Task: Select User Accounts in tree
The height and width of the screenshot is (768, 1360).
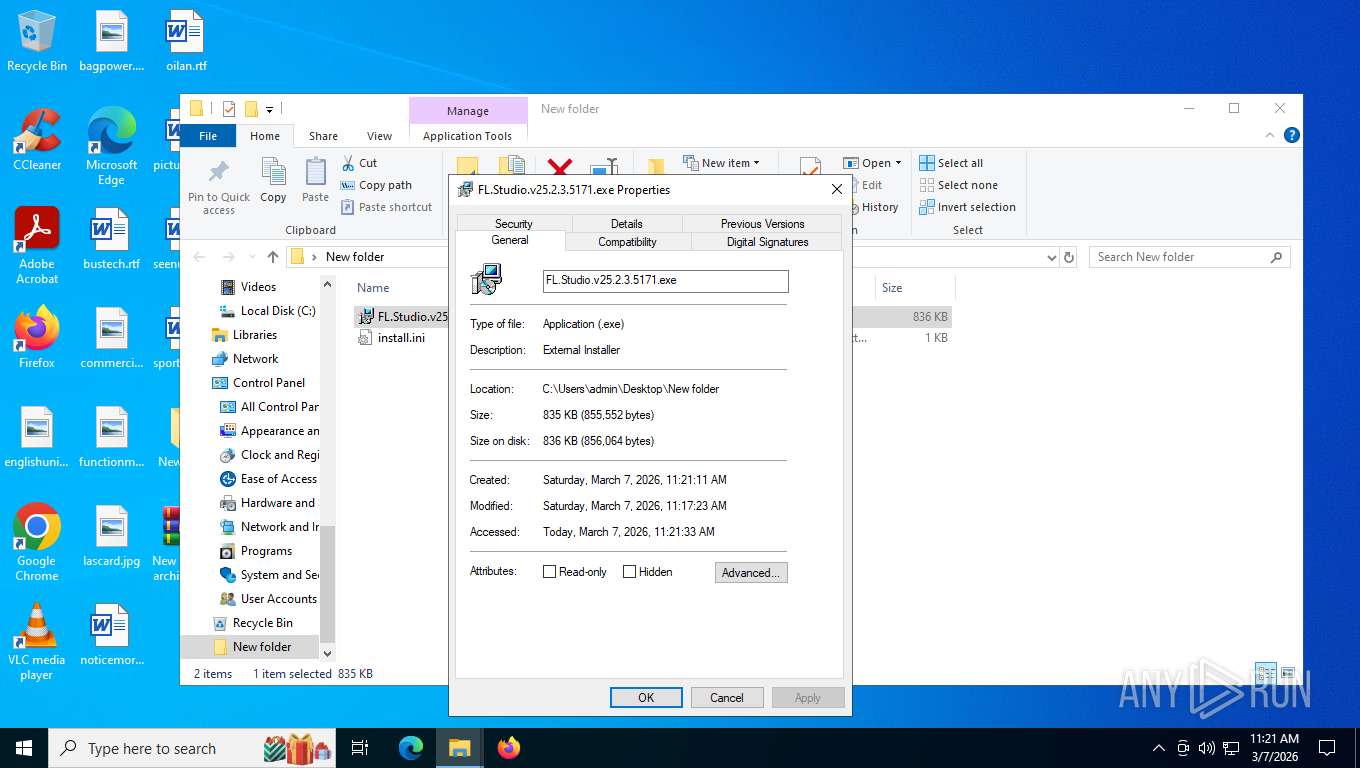Action: pos(278,599)
